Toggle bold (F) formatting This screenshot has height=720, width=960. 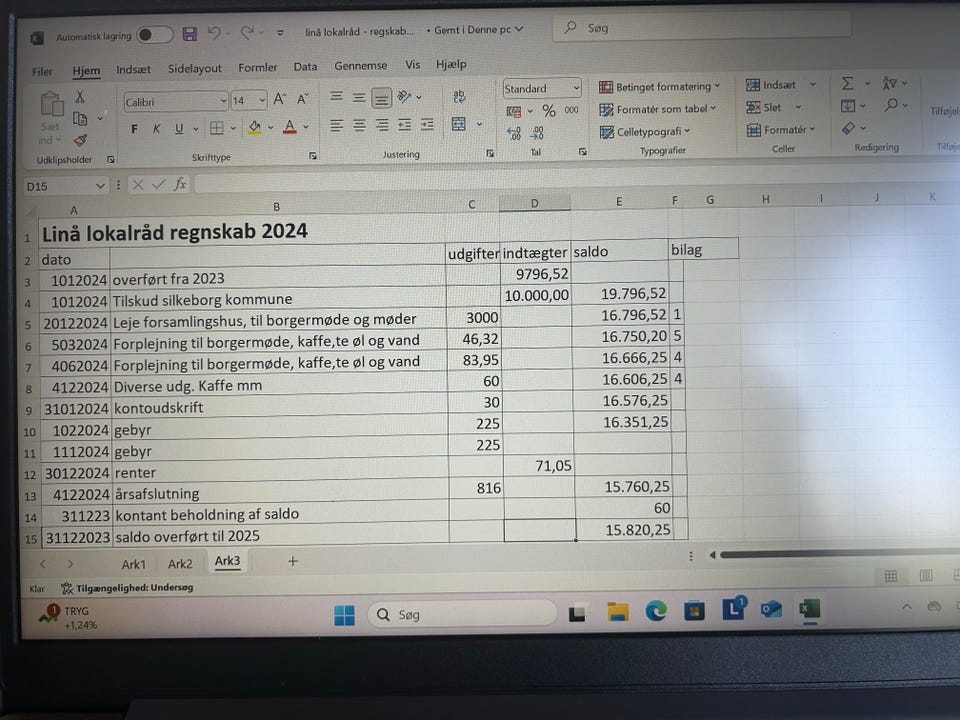click(134, 129)
